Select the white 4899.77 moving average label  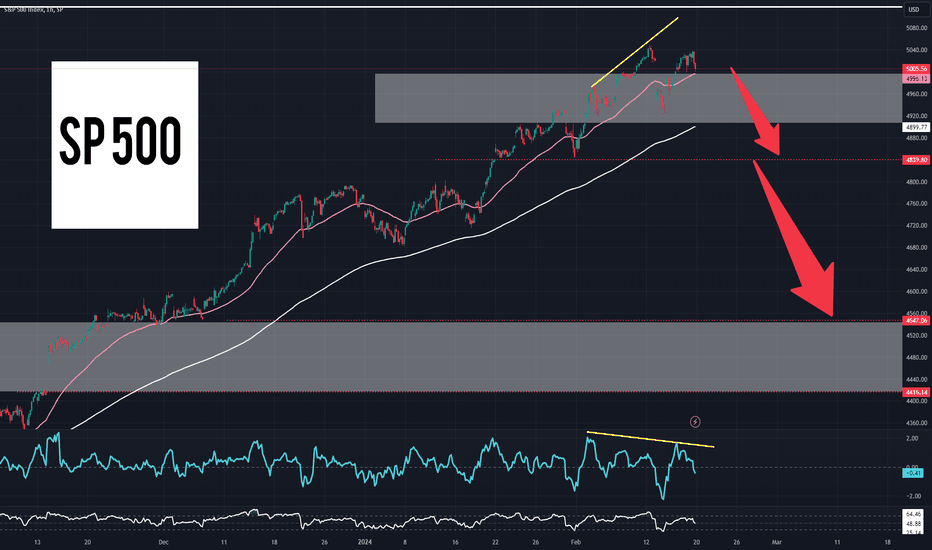[916, 127]
